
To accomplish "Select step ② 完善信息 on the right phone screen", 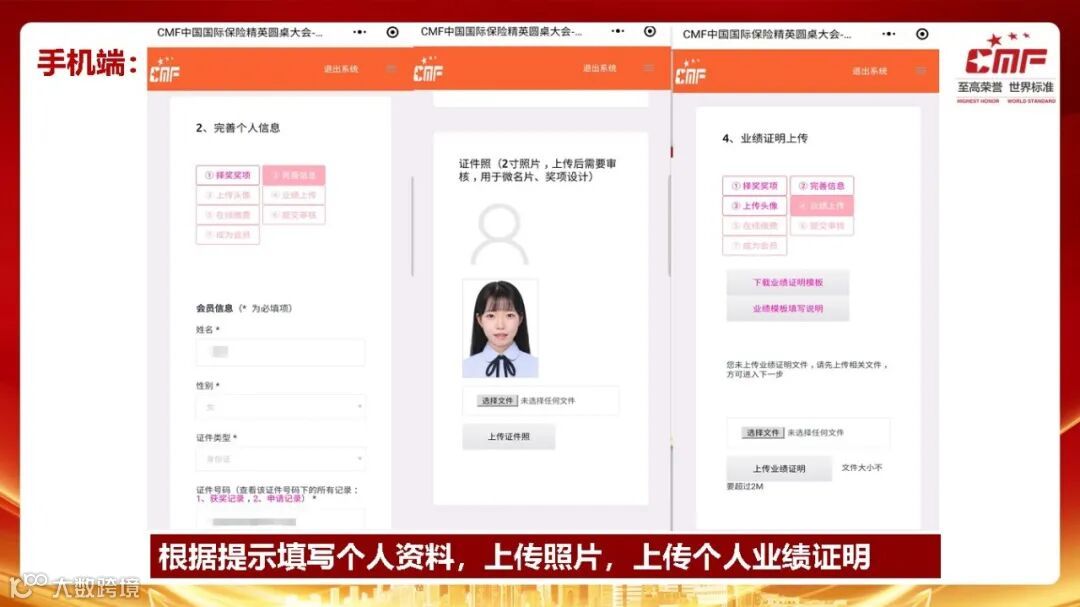I will 822,185.
